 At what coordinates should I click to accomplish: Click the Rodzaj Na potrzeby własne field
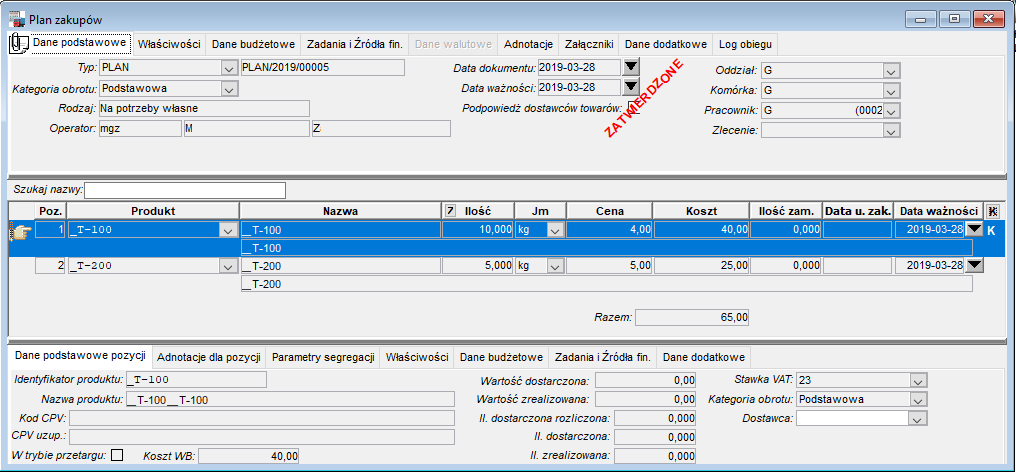[203, 108]
